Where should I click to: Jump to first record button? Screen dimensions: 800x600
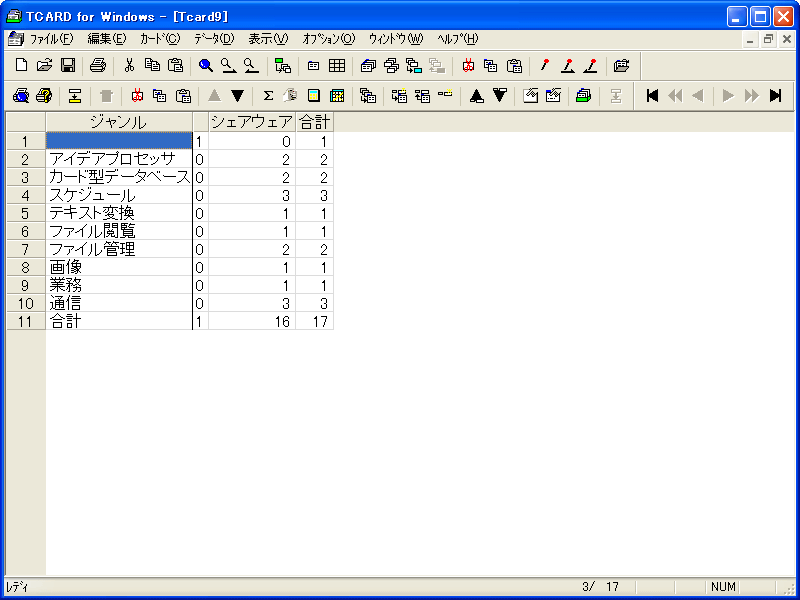(x=652, y=96)
